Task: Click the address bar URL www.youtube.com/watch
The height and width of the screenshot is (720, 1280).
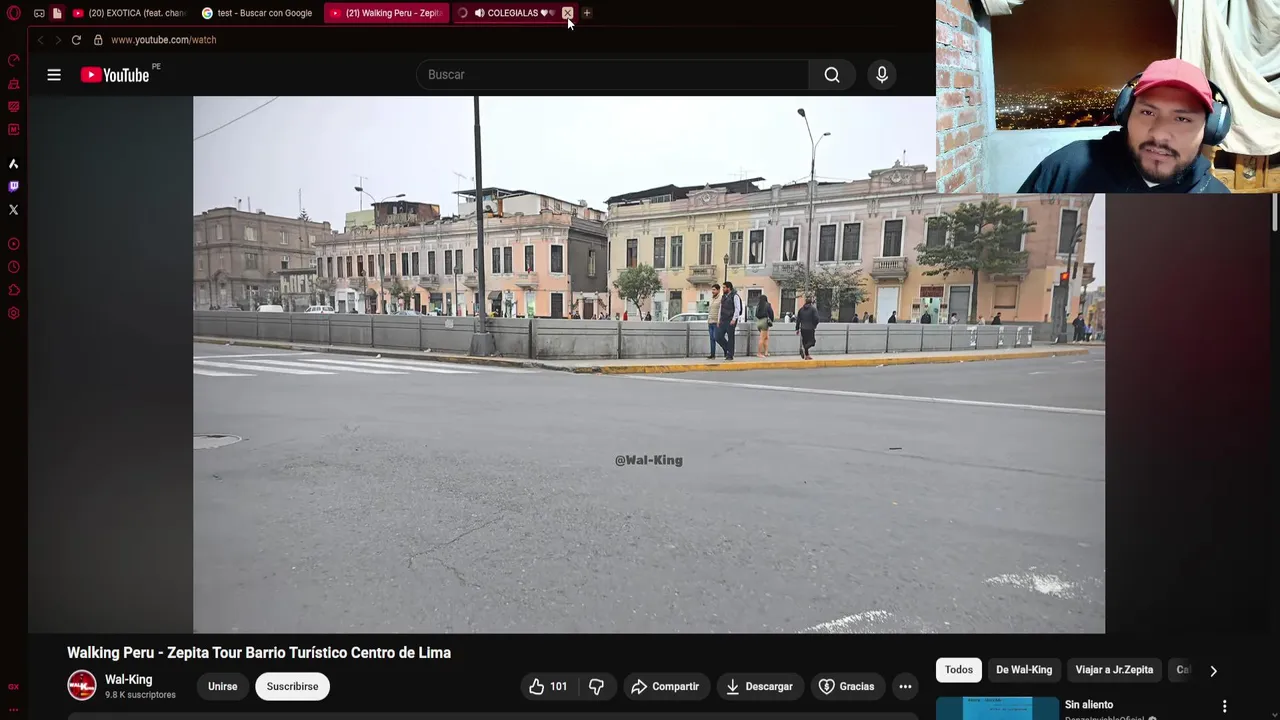Action: click(164, 40)
